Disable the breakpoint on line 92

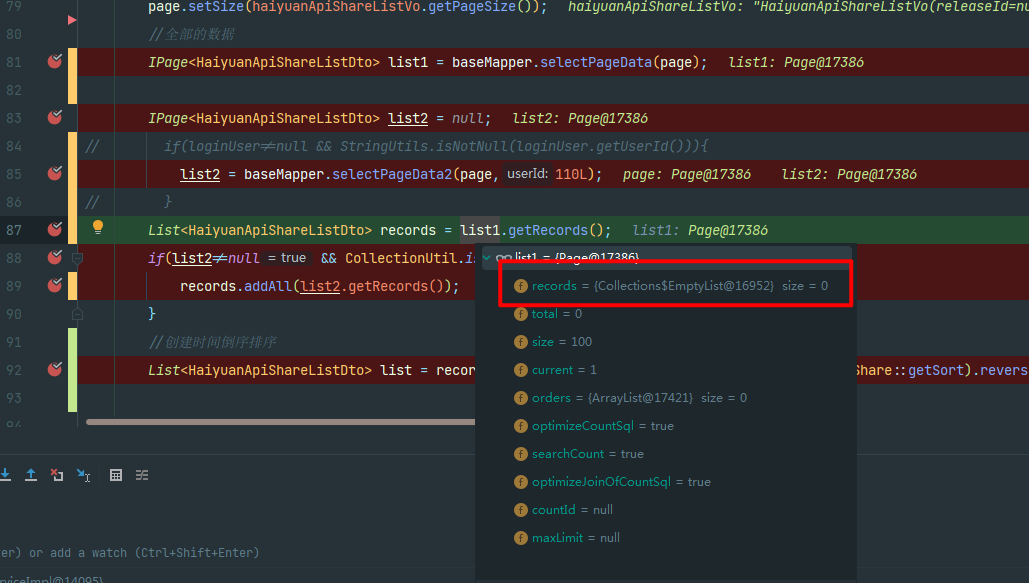(x=54, y=369)
